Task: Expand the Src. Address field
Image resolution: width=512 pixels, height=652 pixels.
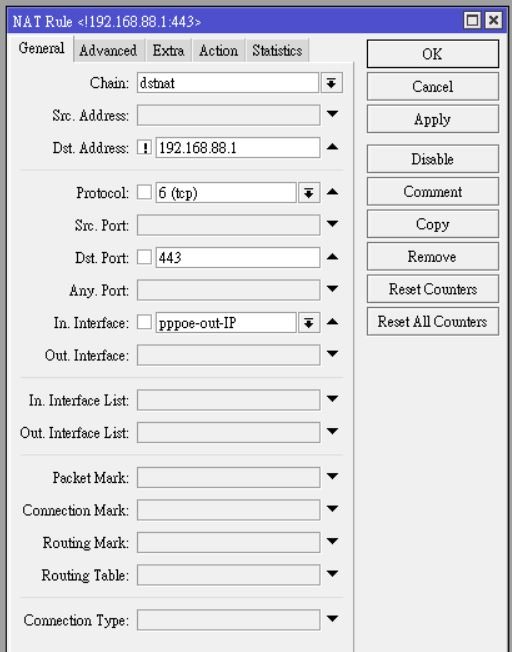Action: tap(332, 114)
